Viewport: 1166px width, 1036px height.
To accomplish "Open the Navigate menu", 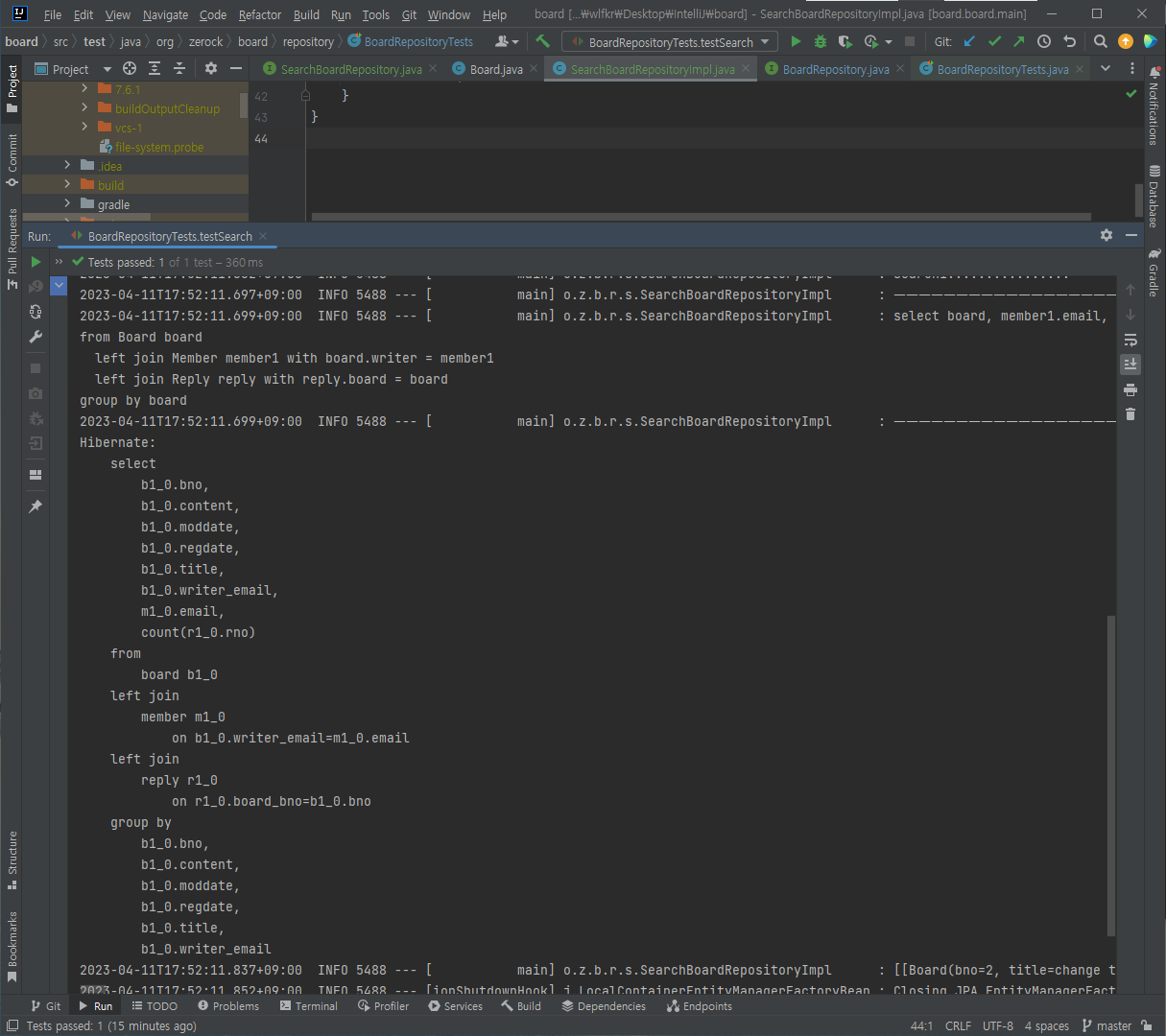I will (165, 14).
